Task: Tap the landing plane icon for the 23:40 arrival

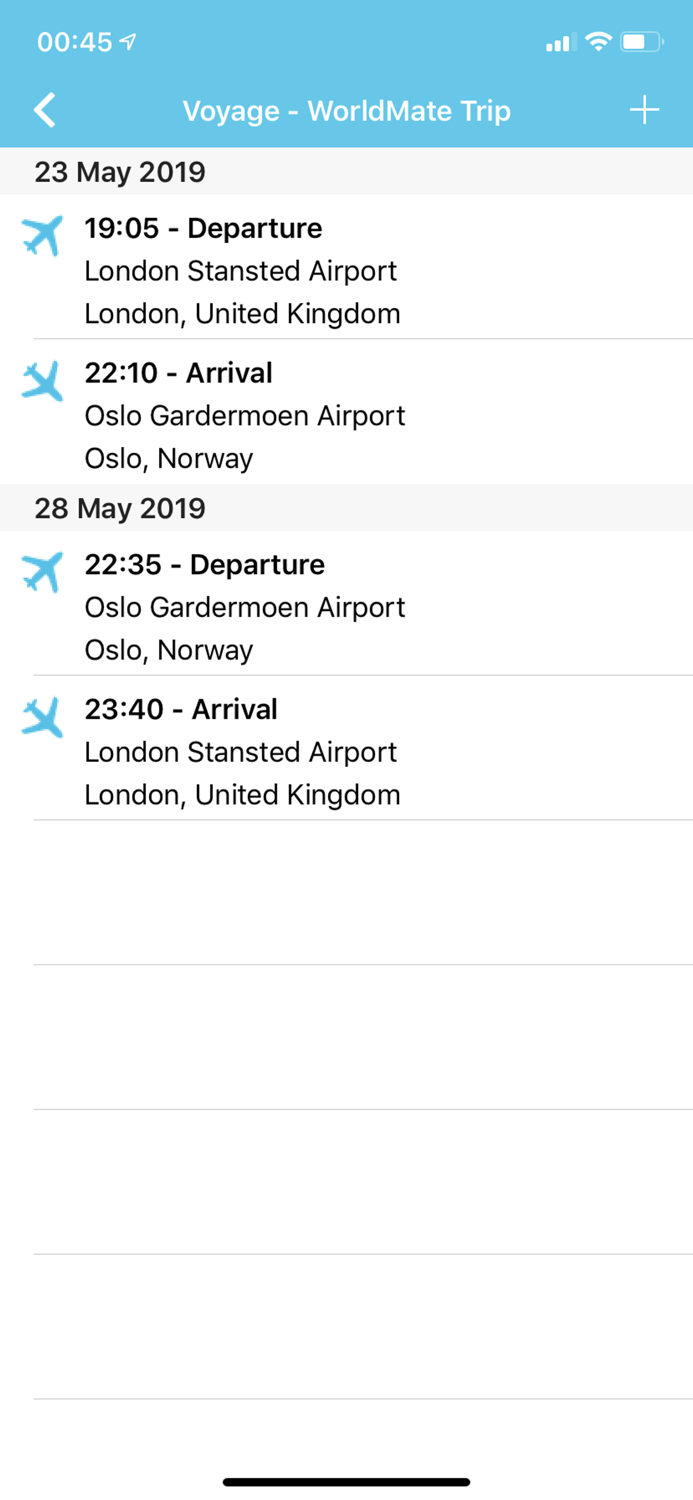Action: [41, 716]
